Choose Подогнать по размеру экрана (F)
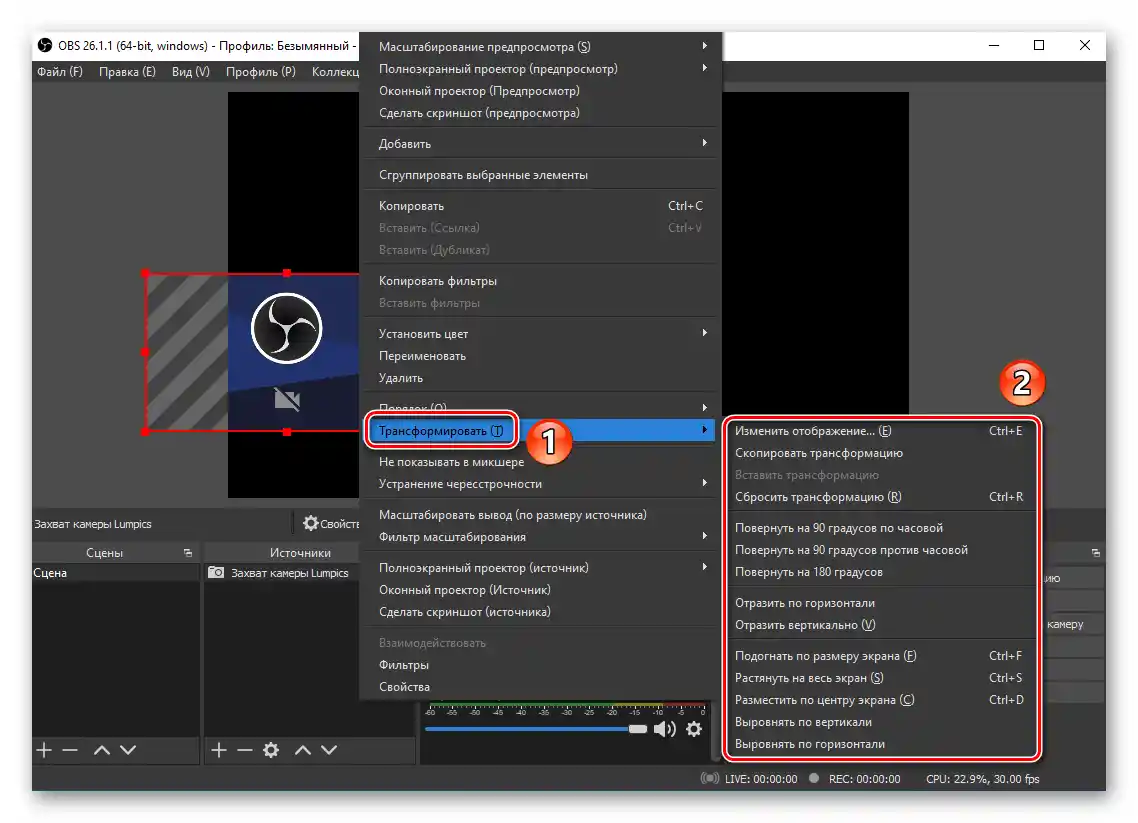1138x823 pixels. pyautogui.click(x=881, y=656)
